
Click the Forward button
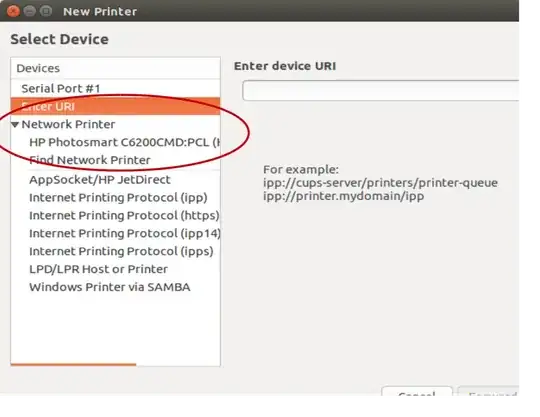click(488, 392)
